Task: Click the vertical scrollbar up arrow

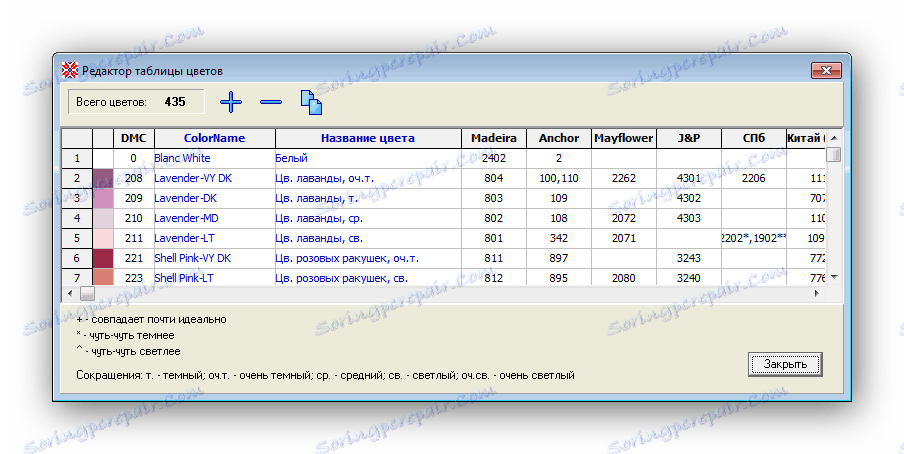Action: 834,138
